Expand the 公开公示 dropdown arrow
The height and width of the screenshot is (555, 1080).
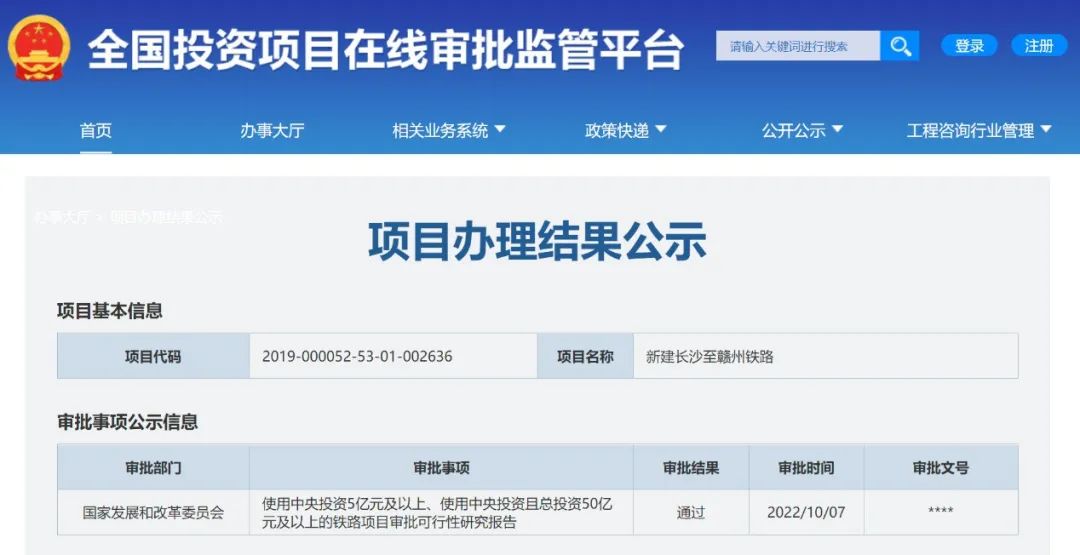click(x=838, y=129)
